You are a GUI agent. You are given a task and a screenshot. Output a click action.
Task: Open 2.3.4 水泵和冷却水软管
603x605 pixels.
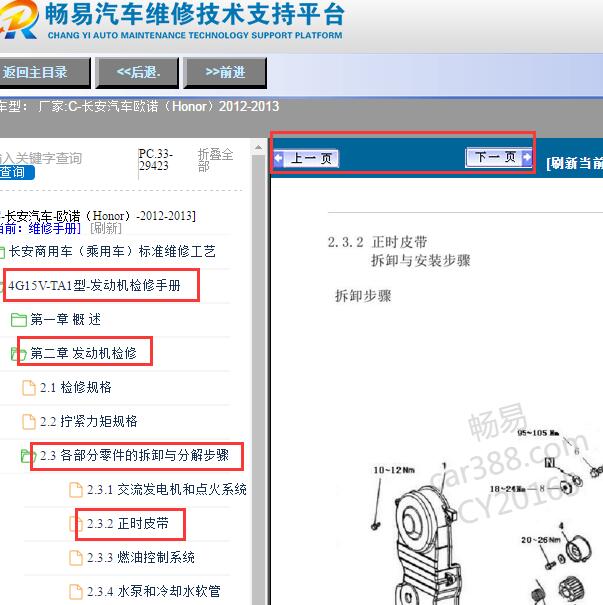click(154, 591)
